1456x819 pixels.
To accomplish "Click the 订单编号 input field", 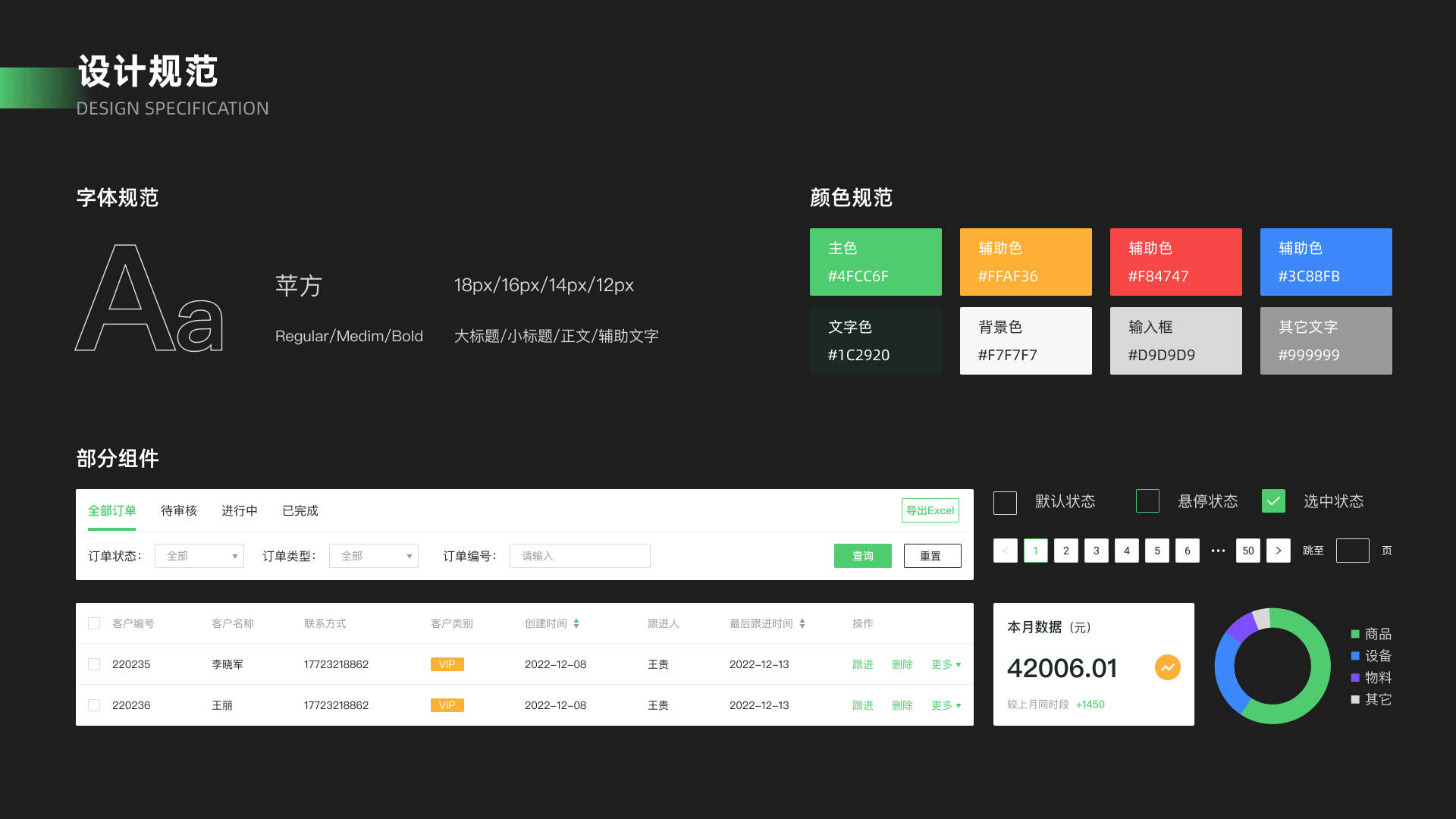I will tap(579, 556).
